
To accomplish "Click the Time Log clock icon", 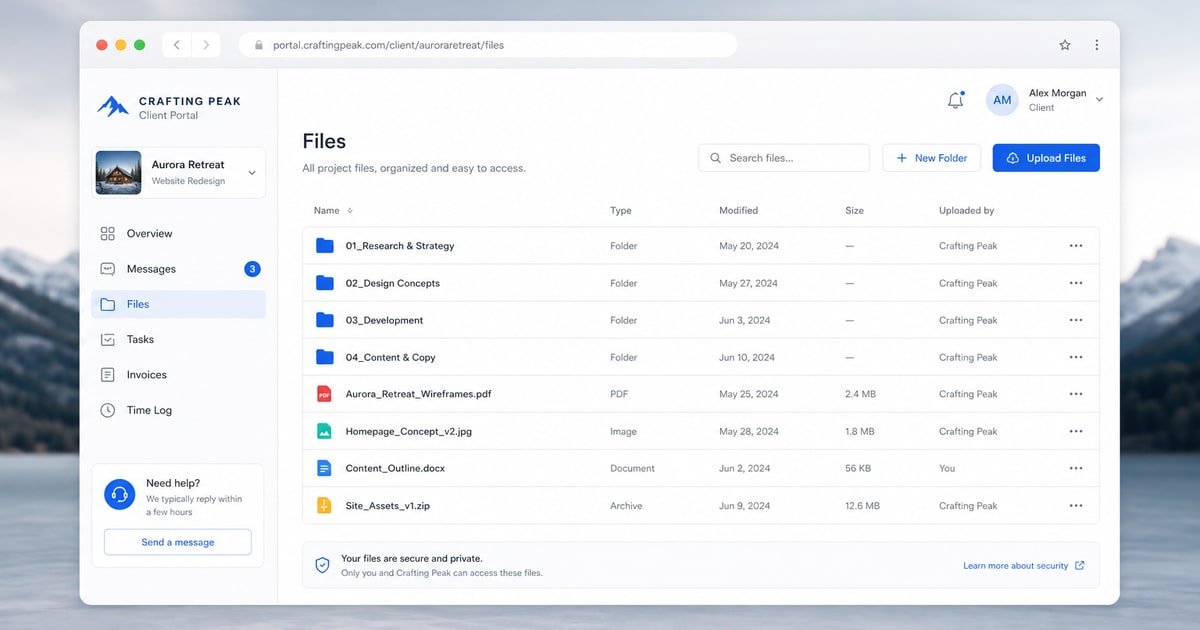I will coord(108,410).
